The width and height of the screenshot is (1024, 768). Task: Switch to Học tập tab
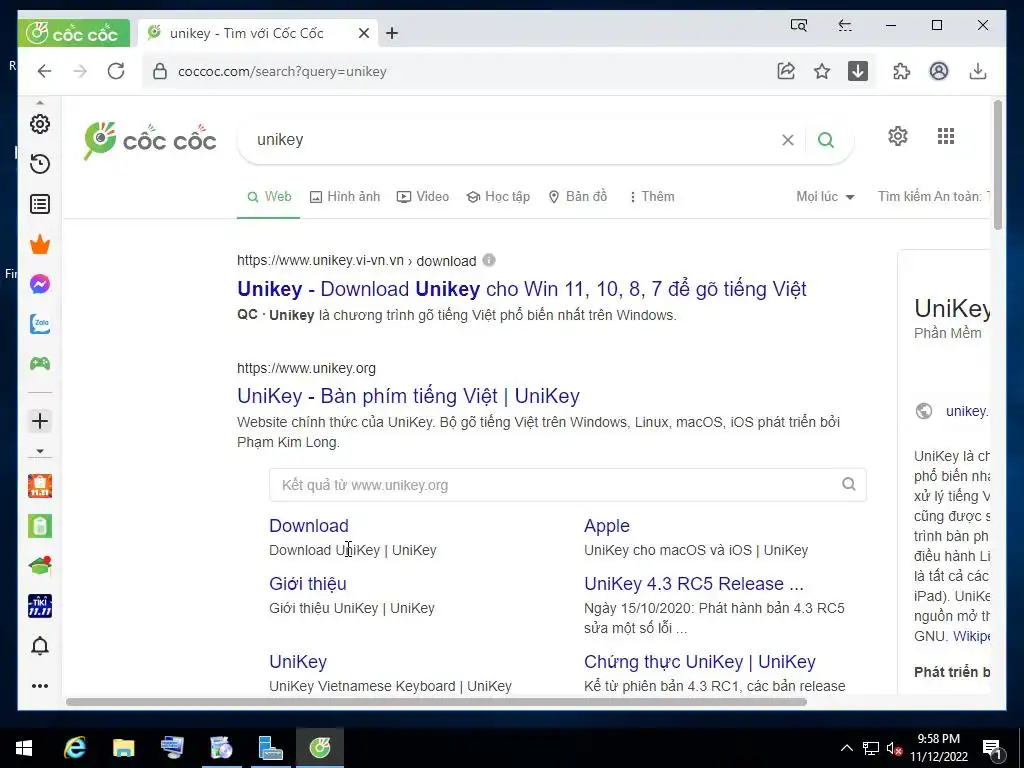pyautogui.click(x=498, y=197)
